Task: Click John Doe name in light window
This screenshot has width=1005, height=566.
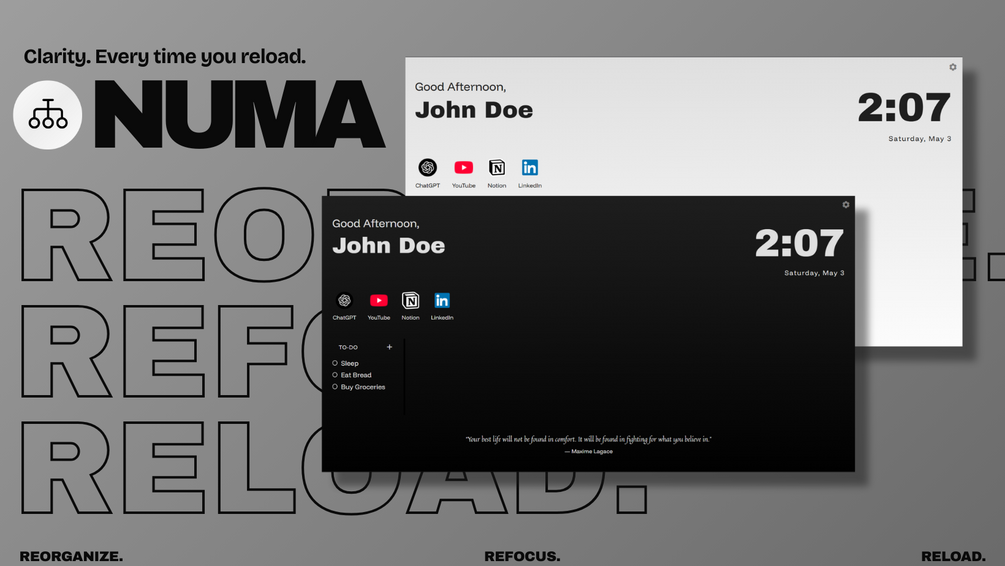Action: (x=474, y=110)
